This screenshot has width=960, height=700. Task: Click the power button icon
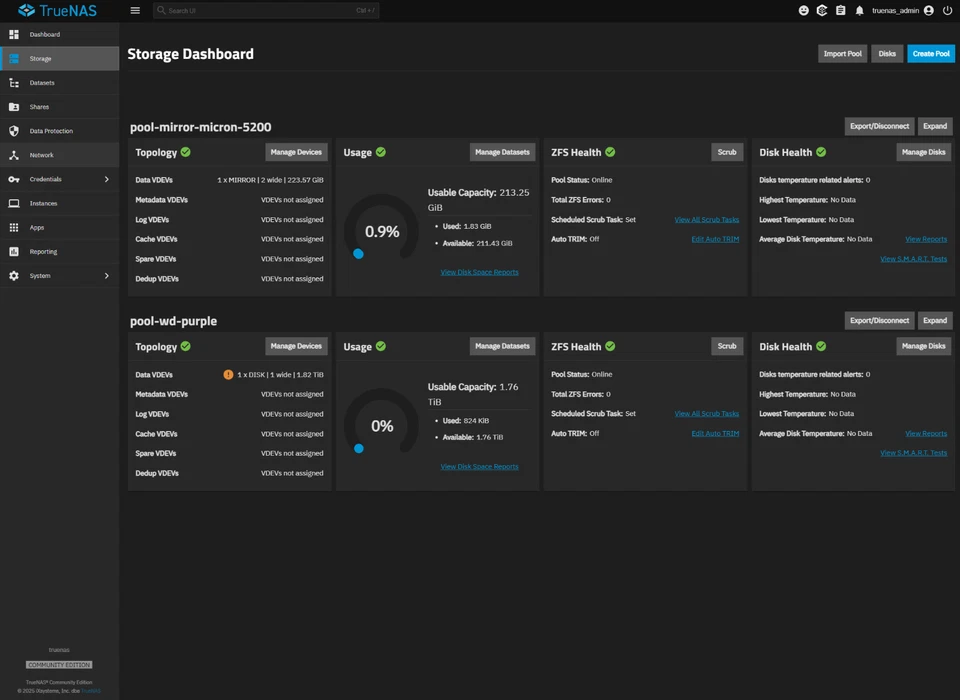pyautogui.click(x=947, y=10)
